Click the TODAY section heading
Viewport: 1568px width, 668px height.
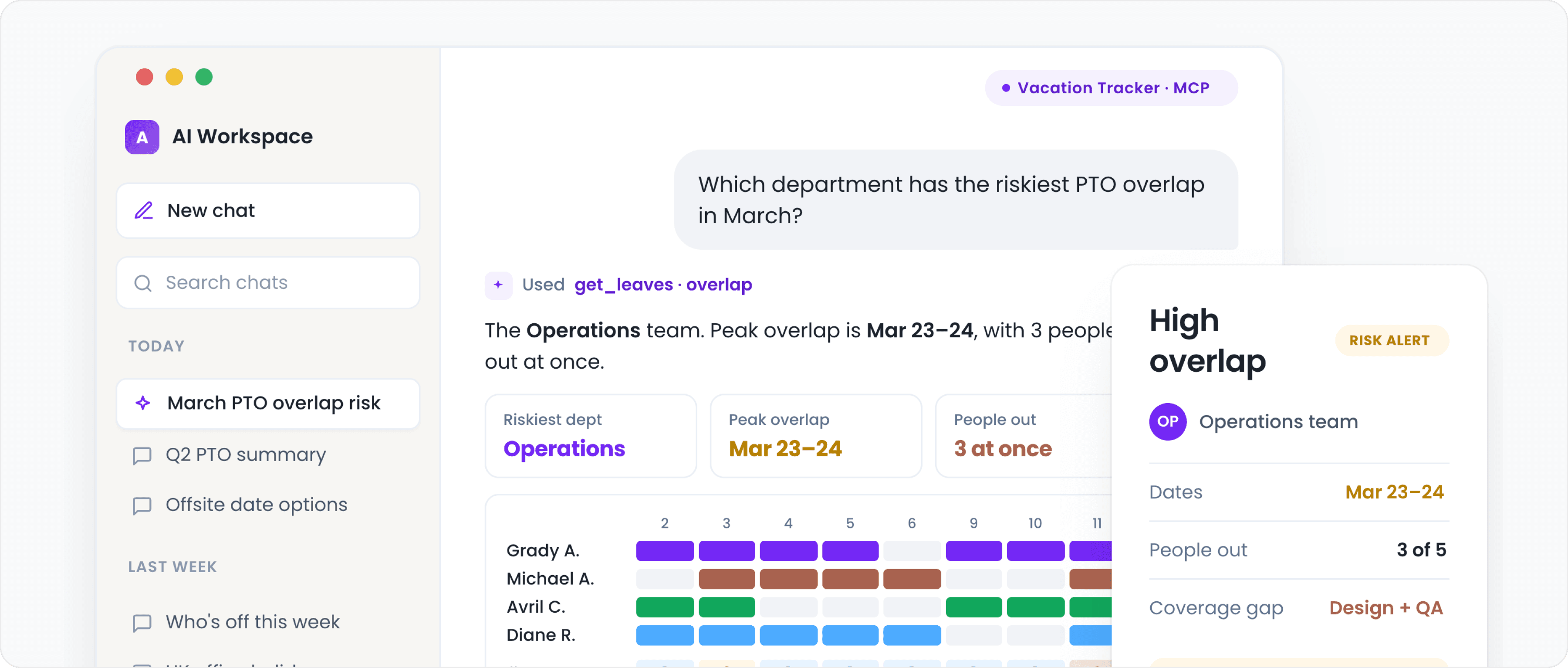(x=156, y=346)
